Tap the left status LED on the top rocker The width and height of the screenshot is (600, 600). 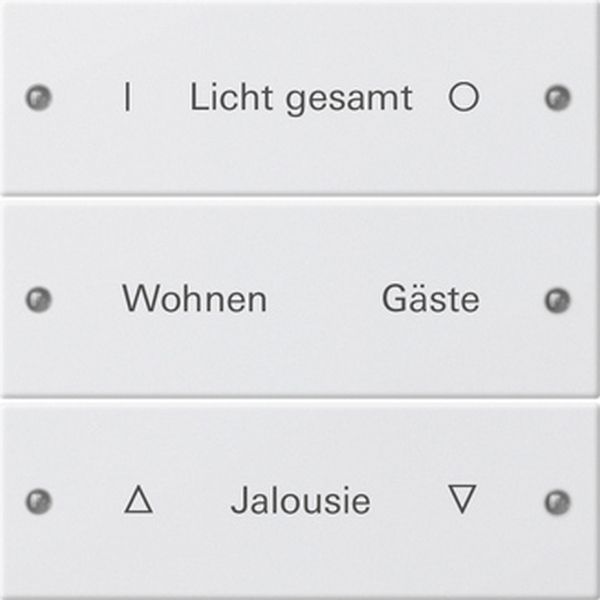[40, 98]
